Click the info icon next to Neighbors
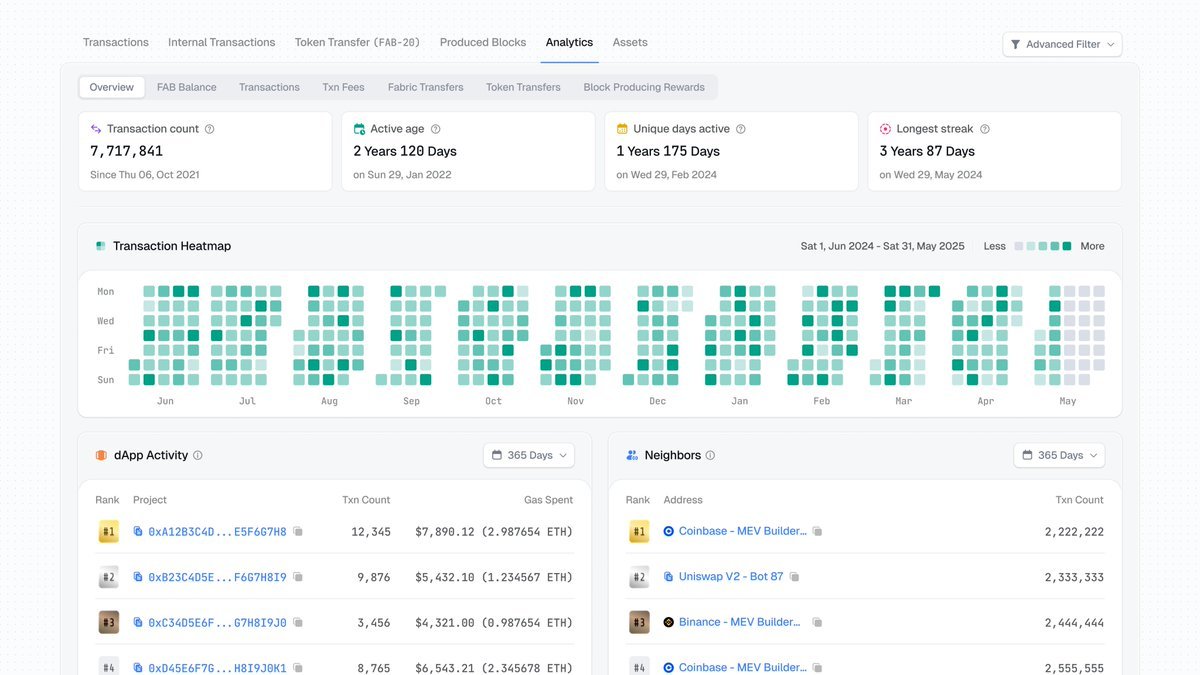Viewport: 1200px width, 675px height. (711, 456)
